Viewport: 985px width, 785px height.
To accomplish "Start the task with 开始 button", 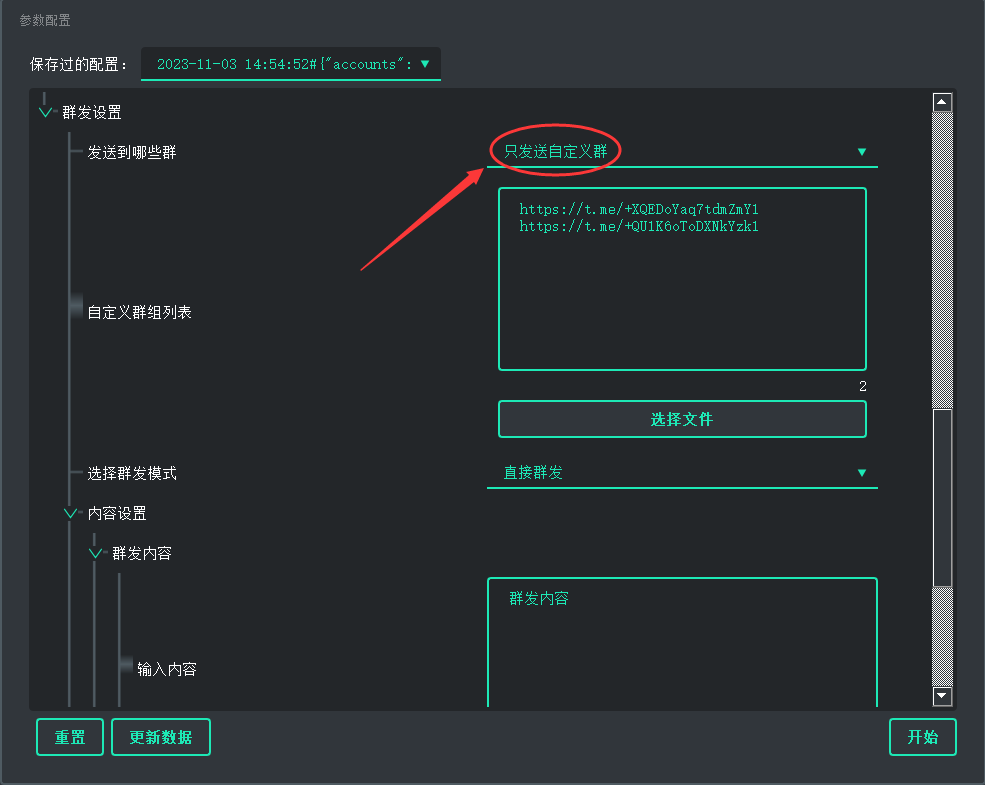I will [922, 738].
